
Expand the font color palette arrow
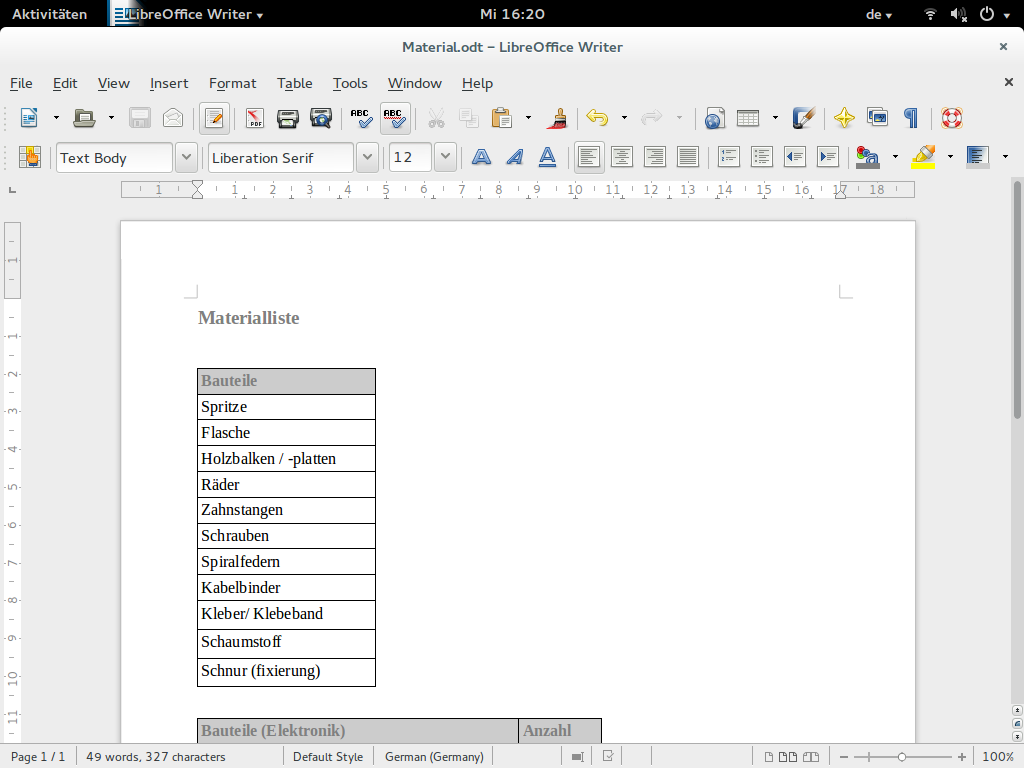895,157
